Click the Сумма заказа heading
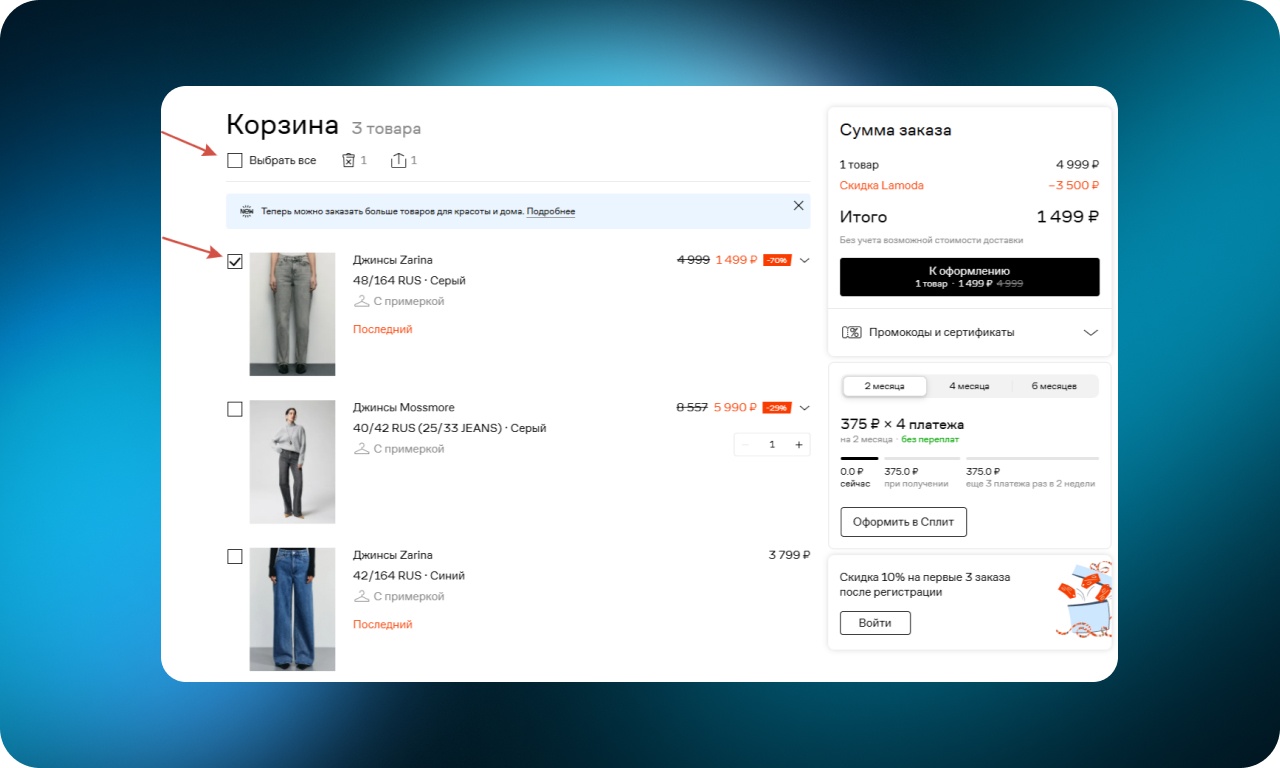Screen dimensions: 1280x768 point(896,131)
